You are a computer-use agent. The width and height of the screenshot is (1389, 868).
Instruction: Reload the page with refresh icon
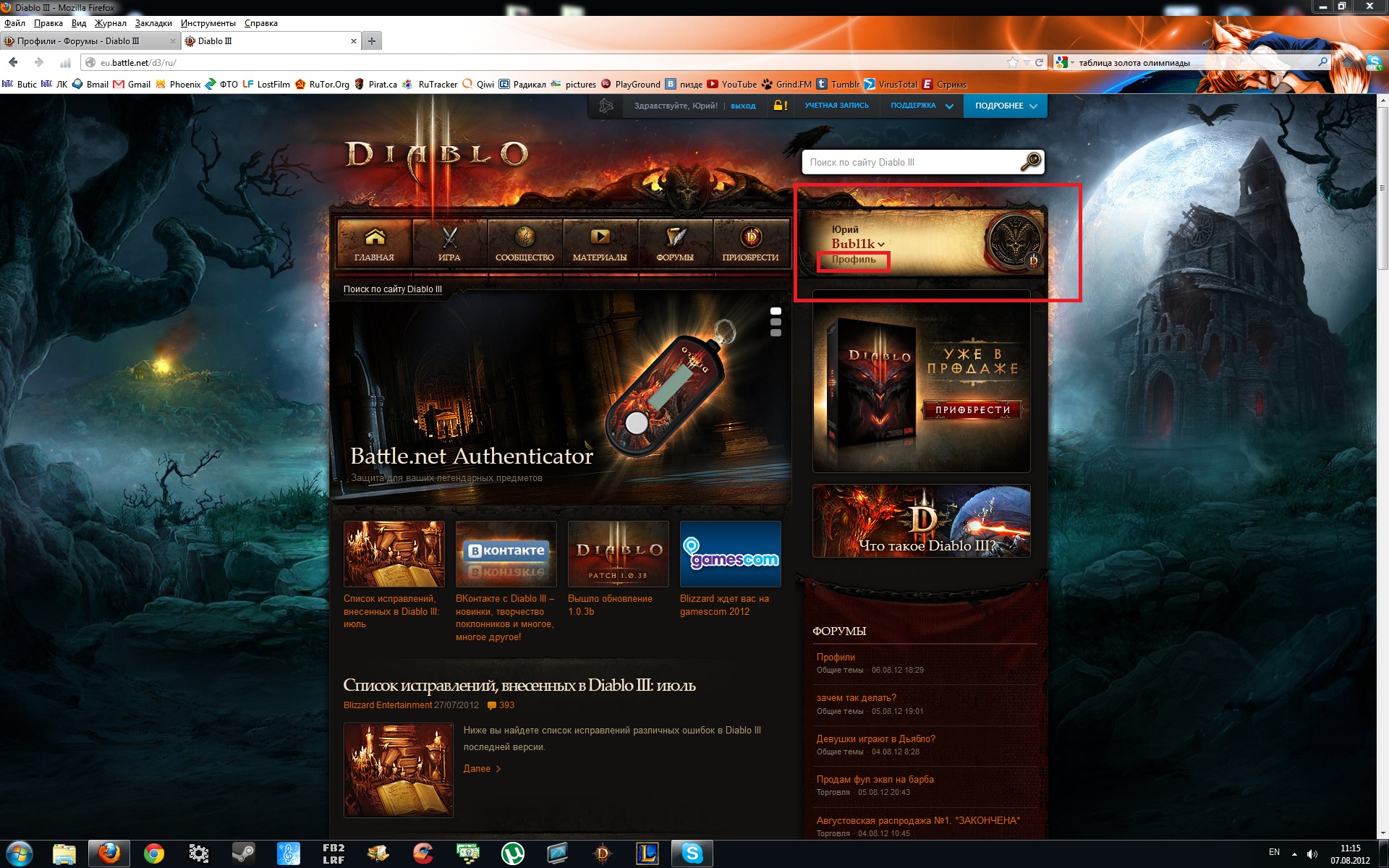(x=1040, y=62)
